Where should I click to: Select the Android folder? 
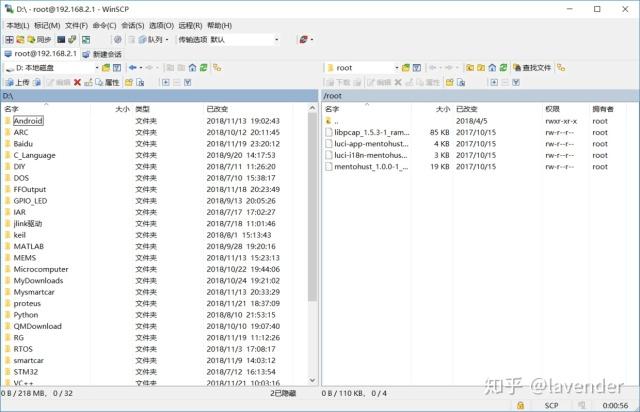(x=28, y=121)
